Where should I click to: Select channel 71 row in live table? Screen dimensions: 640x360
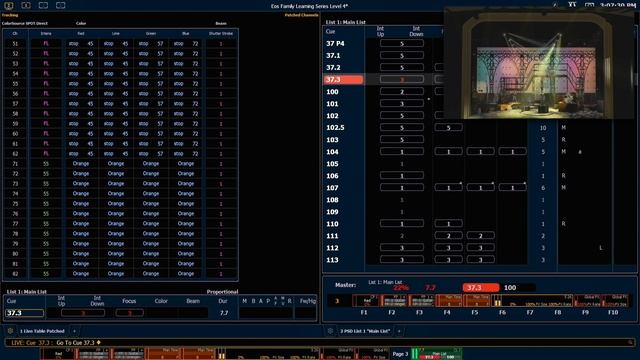(x=120, y=164)
